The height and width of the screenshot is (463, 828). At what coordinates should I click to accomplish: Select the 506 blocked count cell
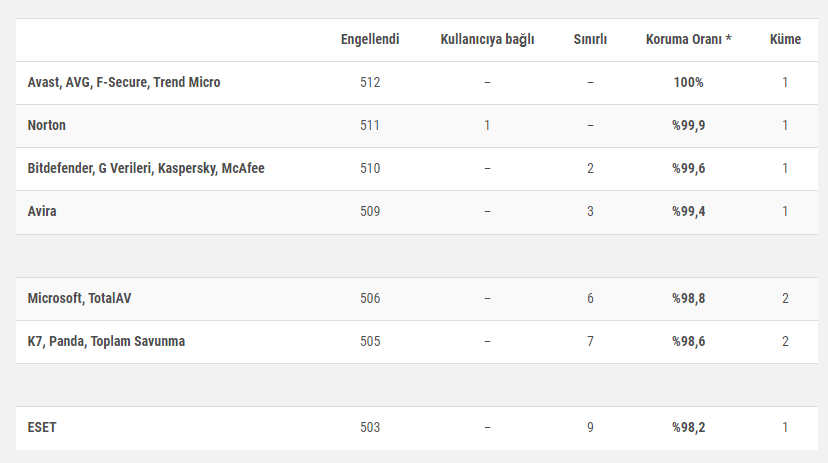tap(370, 298)
